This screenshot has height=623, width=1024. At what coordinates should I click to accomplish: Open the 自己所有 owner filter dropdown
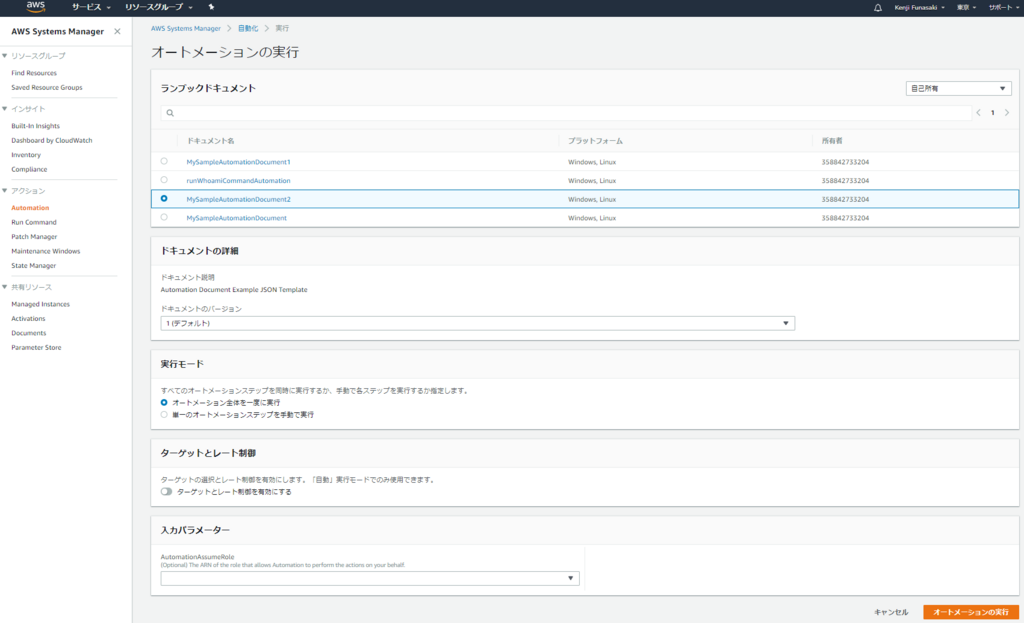tap(958, 88)
